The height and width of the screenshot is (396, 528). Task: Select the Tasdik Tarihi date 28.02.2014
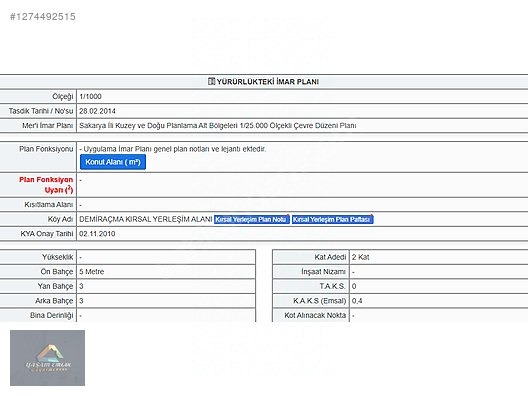(x=97, y=111)
